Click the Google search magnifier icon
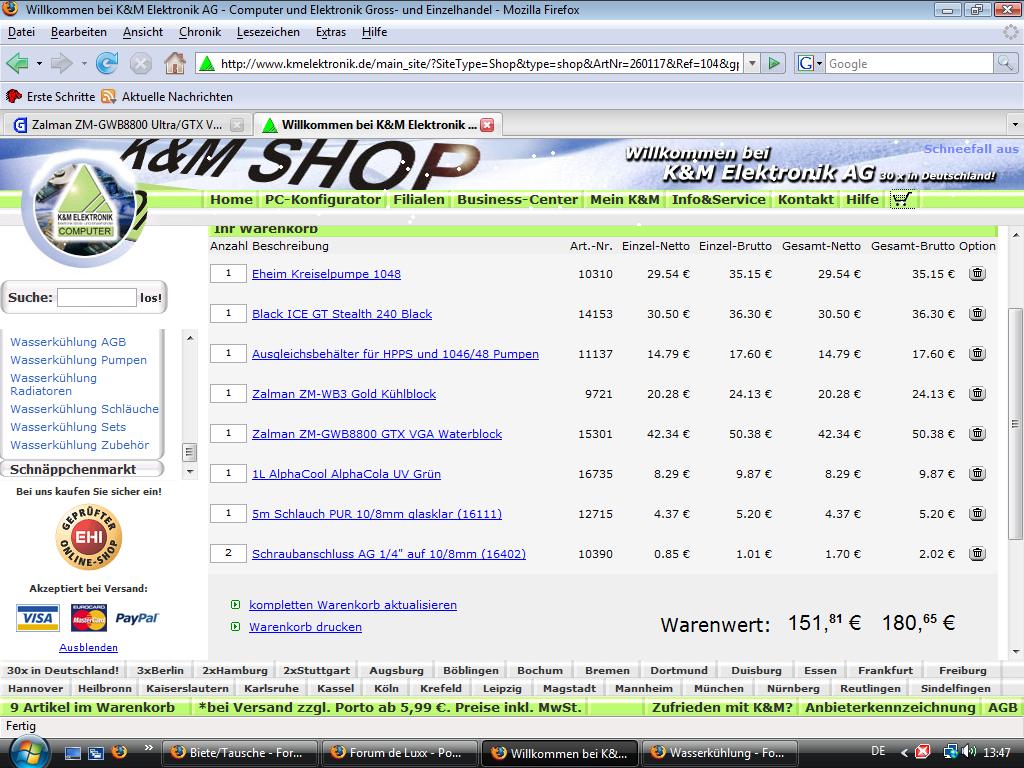 (1005, 63)
